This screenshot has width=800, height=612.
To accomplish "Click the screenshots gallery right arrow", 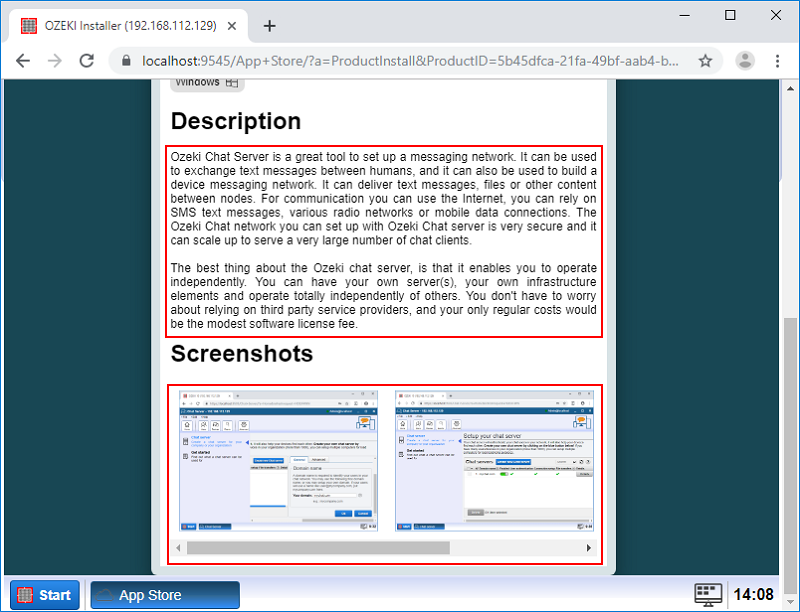I will tap(589, 548).
